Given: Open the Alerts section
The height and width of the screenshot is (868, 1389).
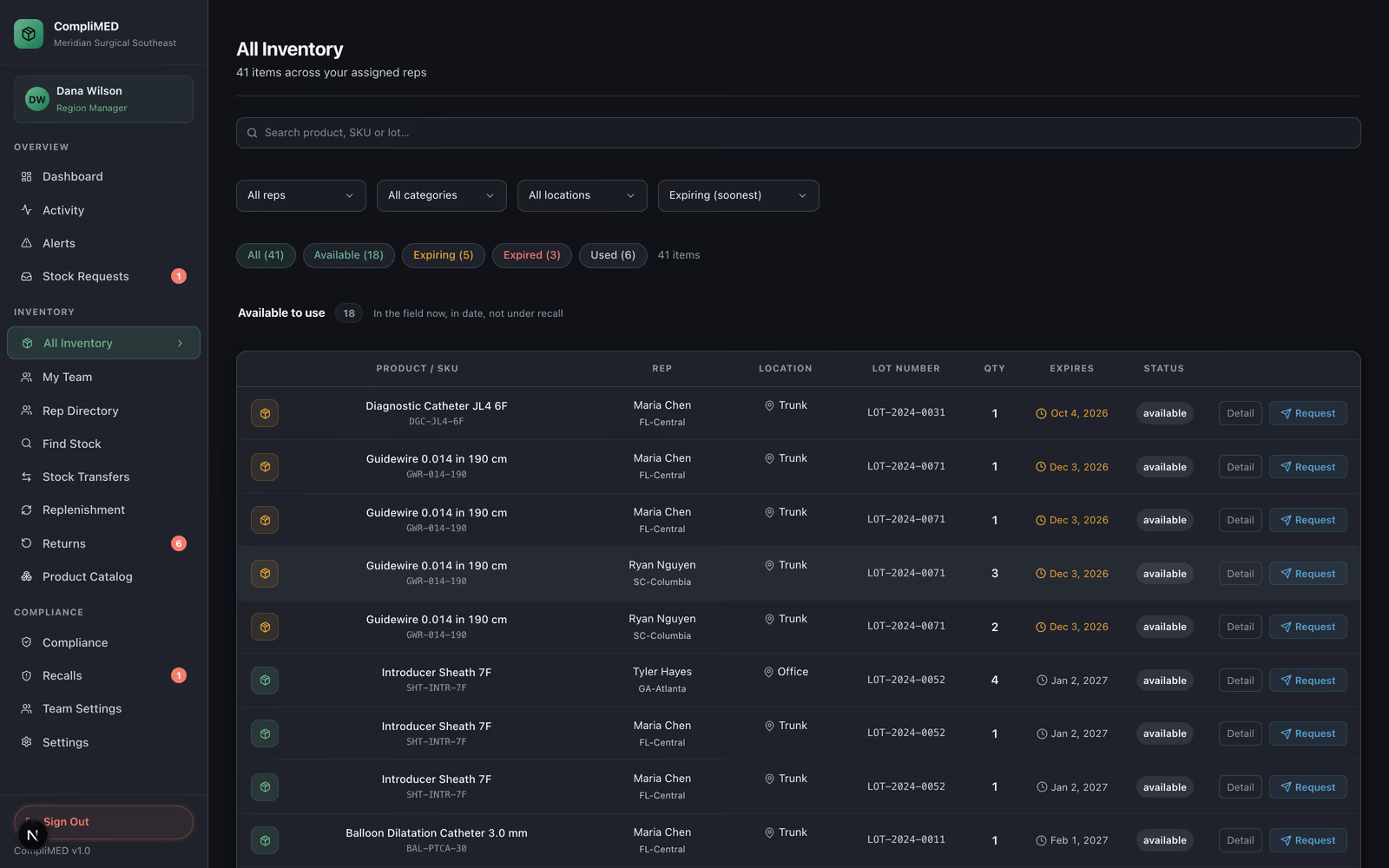Looking at the screenshot, I should pos(103,243).
